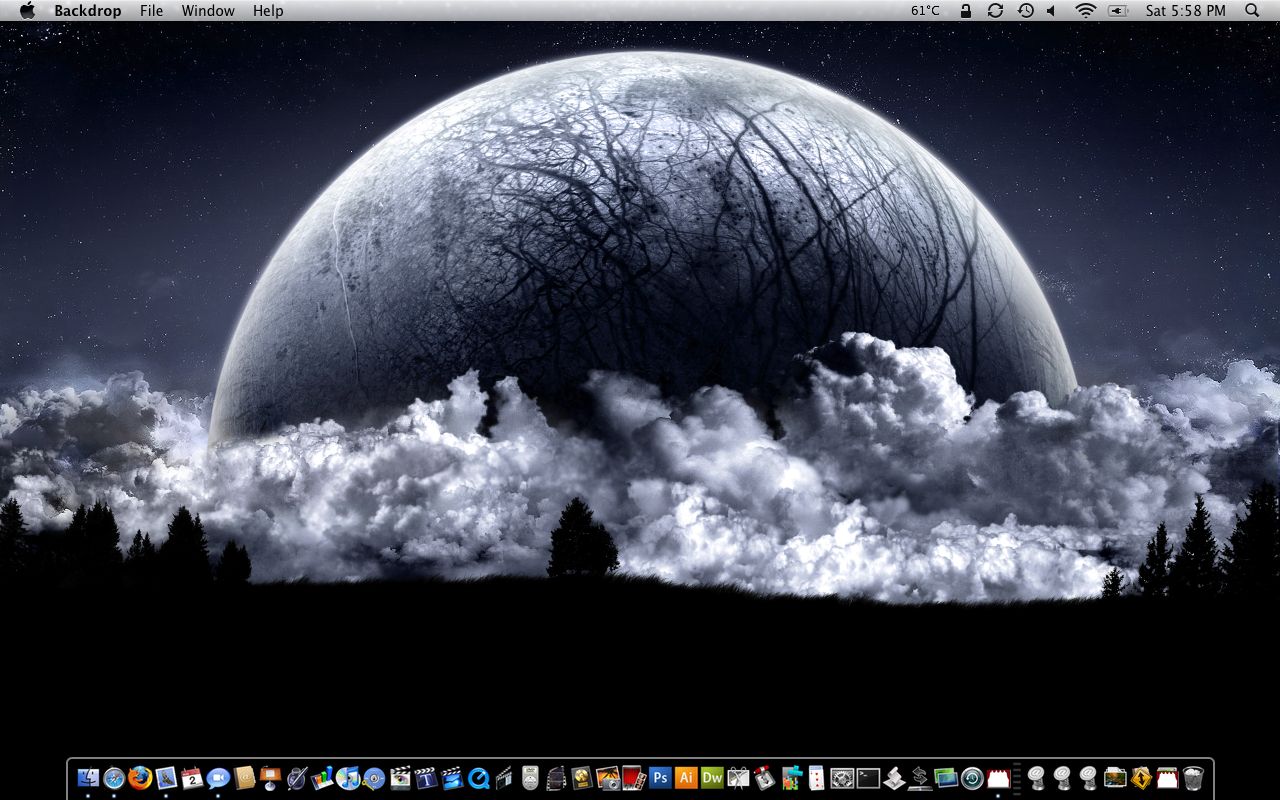
Task: Launch Terminal from the Dock
Action: click(868, 777)
